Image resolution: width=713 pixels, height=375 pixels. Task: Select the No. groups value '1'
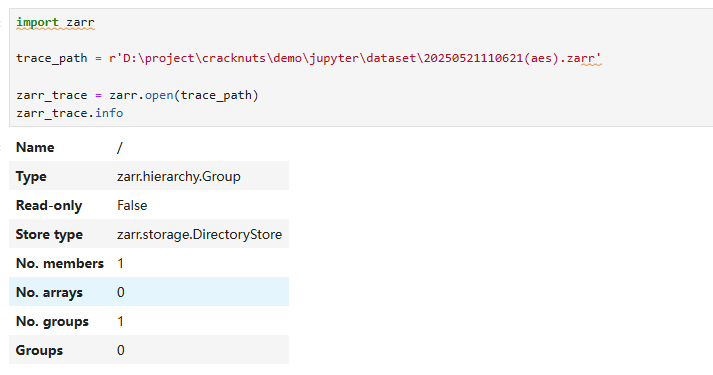(121, 321)
